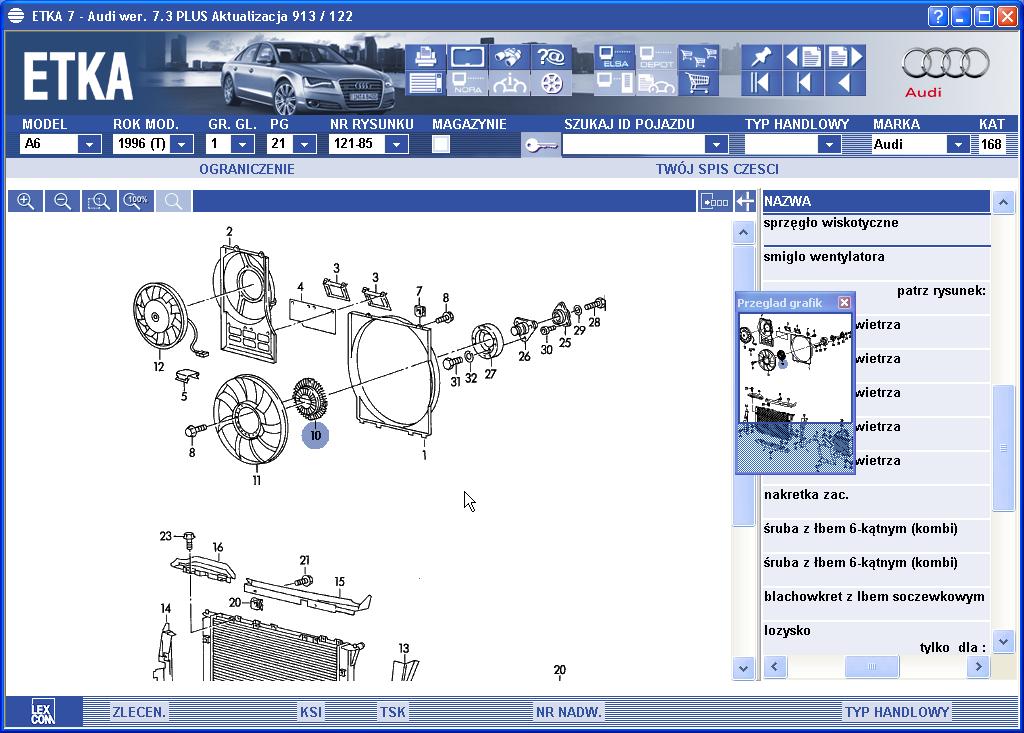Expand the PG dropdown showing 21
Image resolution: width=1024 pixels, height=733 pixels.
[304, 144]
